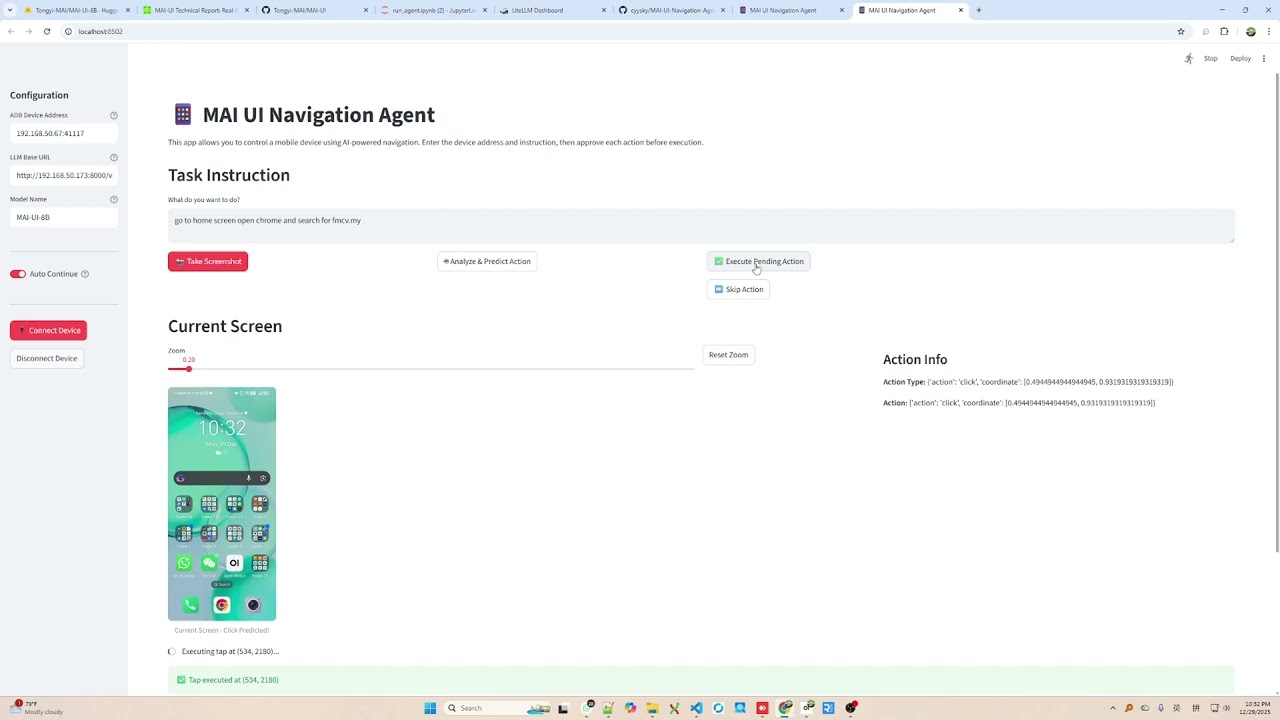Adjust the Zoom slider handle
The image size is (1280, 720).
(x=188, y=369)
